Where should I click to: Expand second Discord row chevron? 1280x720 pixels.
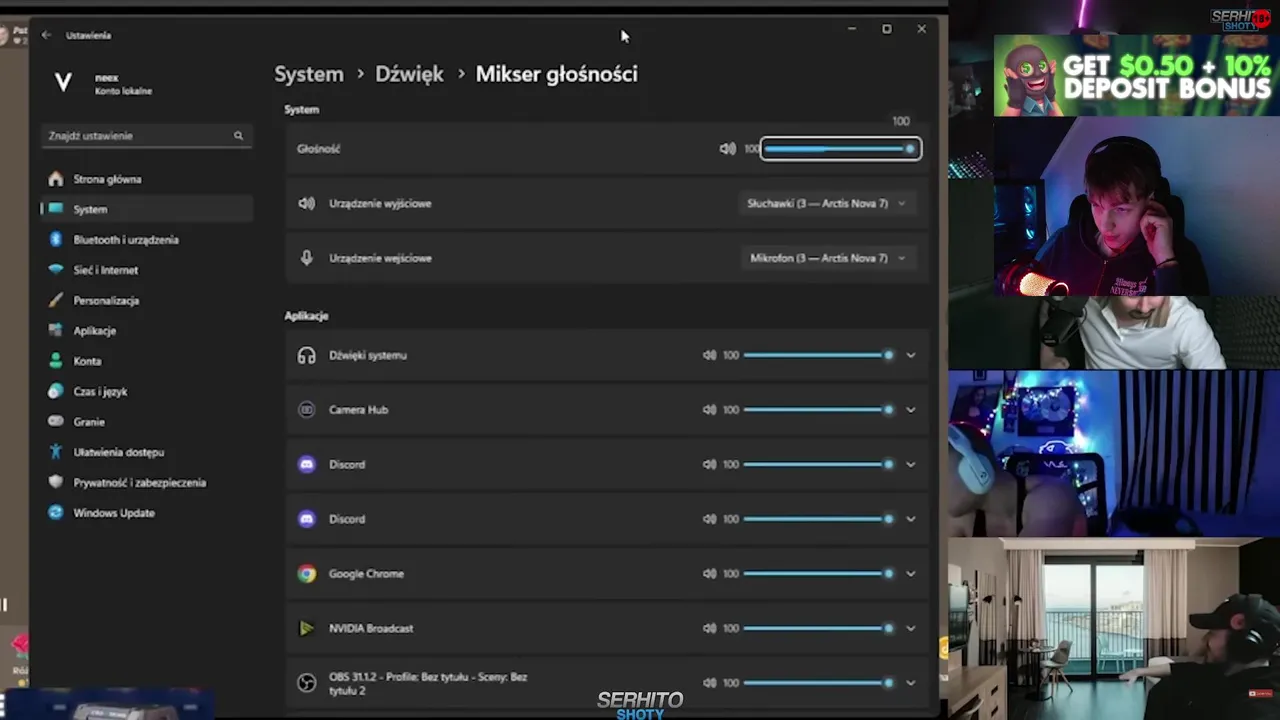coord(910,519)
